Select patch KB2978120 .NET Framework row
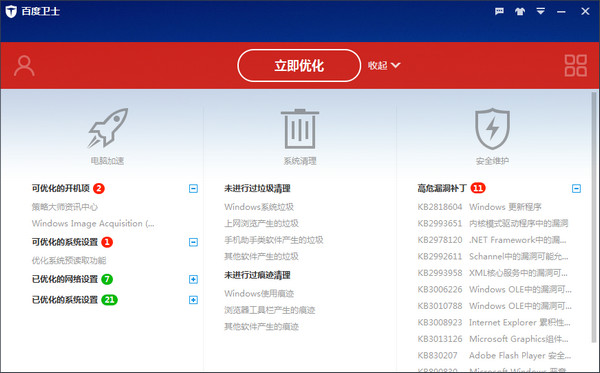The width and height of the screenshot is (600, 373). tap(492, 240)
